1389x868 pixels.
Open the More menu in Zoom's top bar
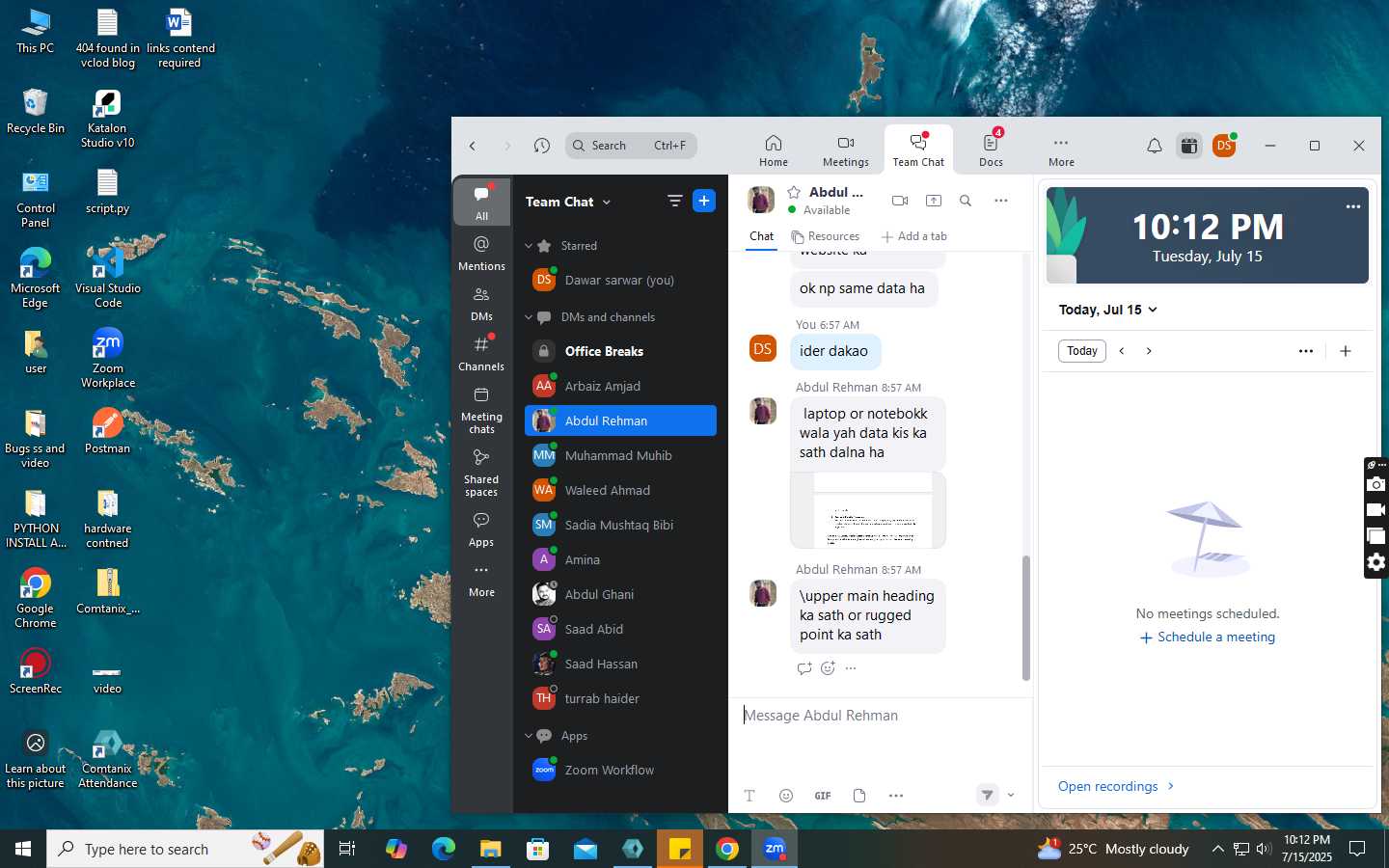(x=1061, y=150)
